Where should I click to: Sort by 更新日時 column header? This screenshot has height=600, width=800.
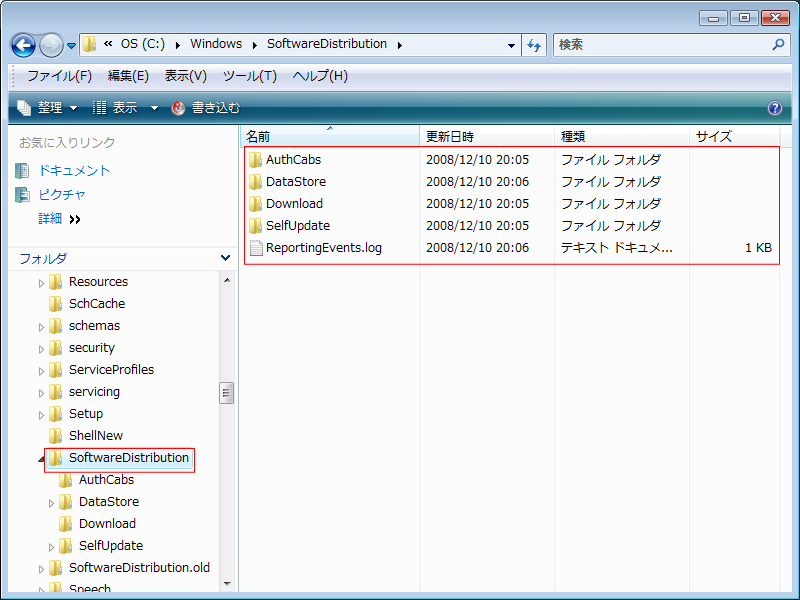[x=487, y=136]
